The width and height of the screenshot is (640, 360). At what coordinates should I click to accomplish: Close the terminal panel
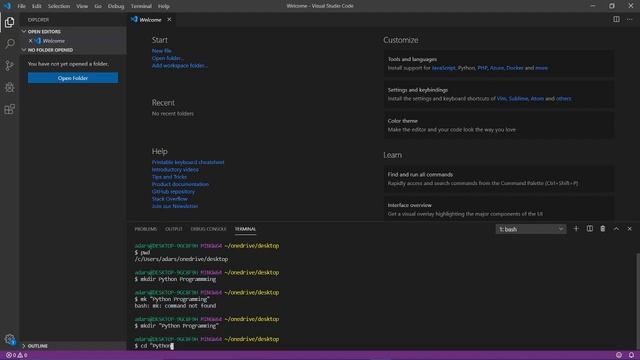(629, 229)
